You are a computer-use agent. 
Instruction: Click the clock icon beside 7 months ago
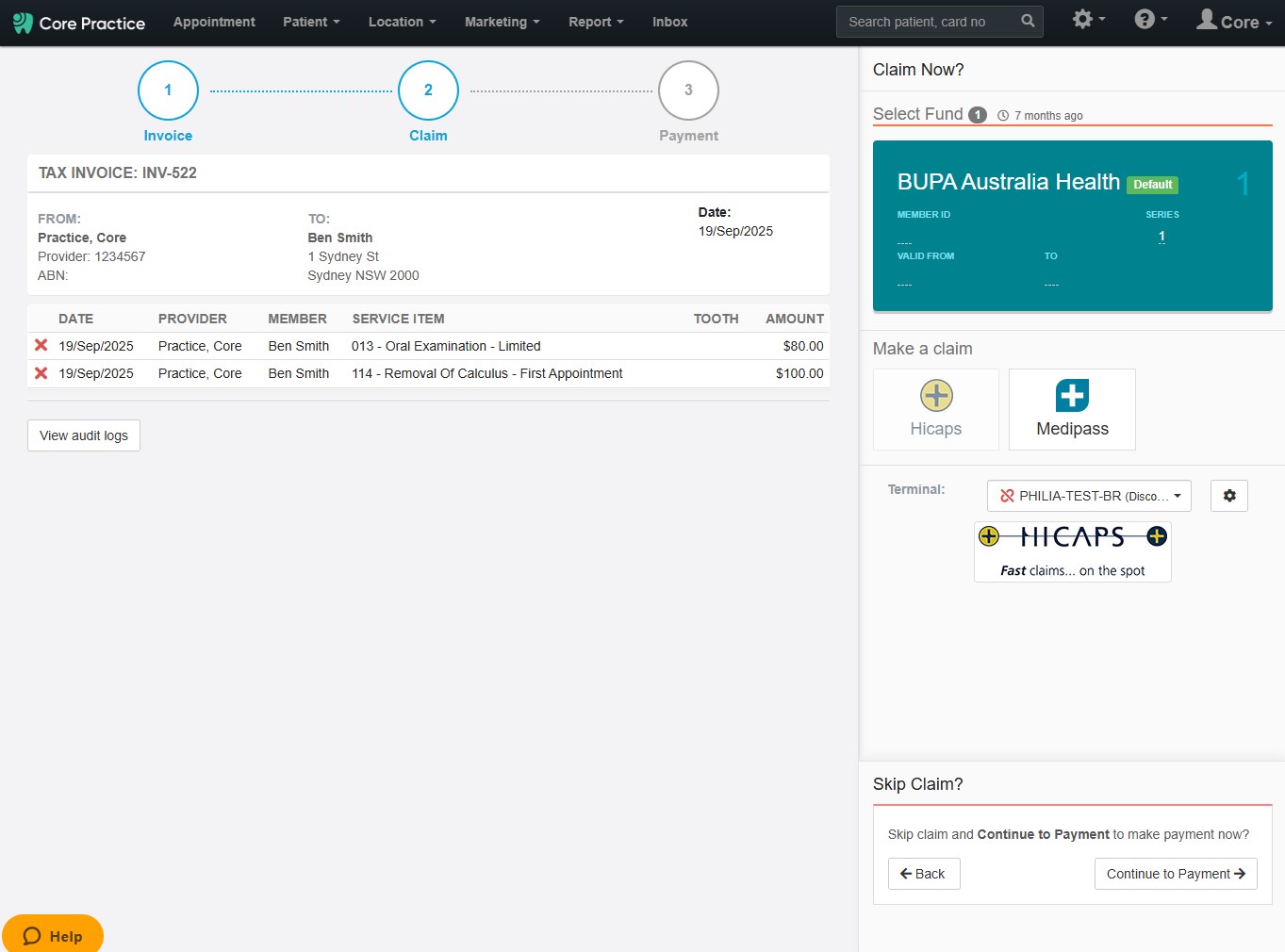point(1003,116)
